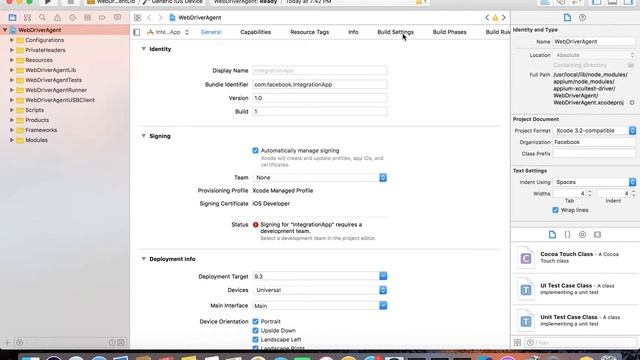Viewport: 640px width, 360px height.
Task: Open the Issue navigator warning icon
Action: [58, 18]
